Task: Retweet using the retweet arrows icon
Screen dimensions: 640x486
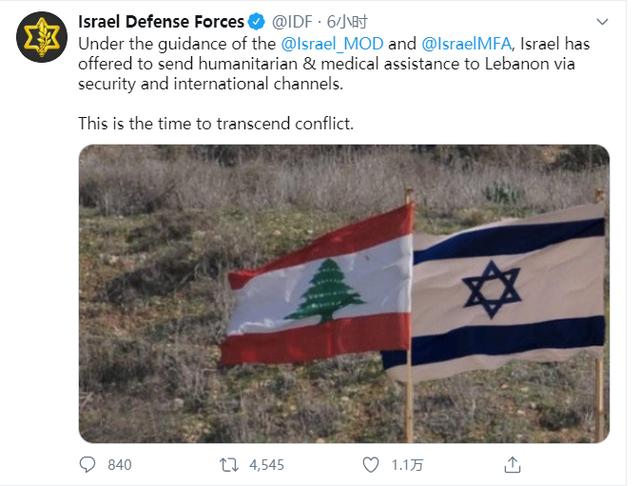Action: click(x=227, y=464)
